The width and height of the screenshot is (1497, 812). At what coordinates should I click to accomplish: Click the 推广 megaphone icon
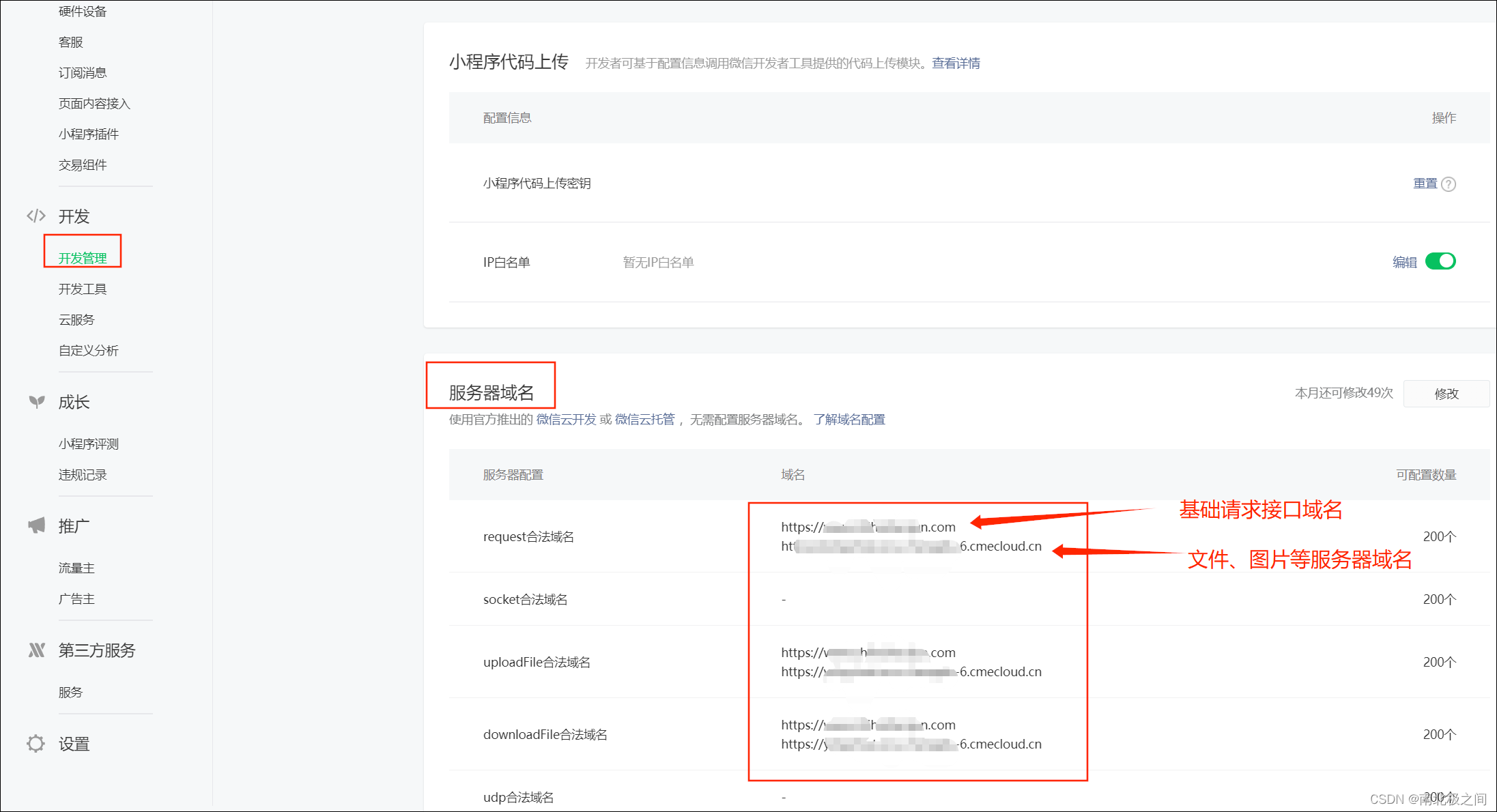(x=37, y=525)
